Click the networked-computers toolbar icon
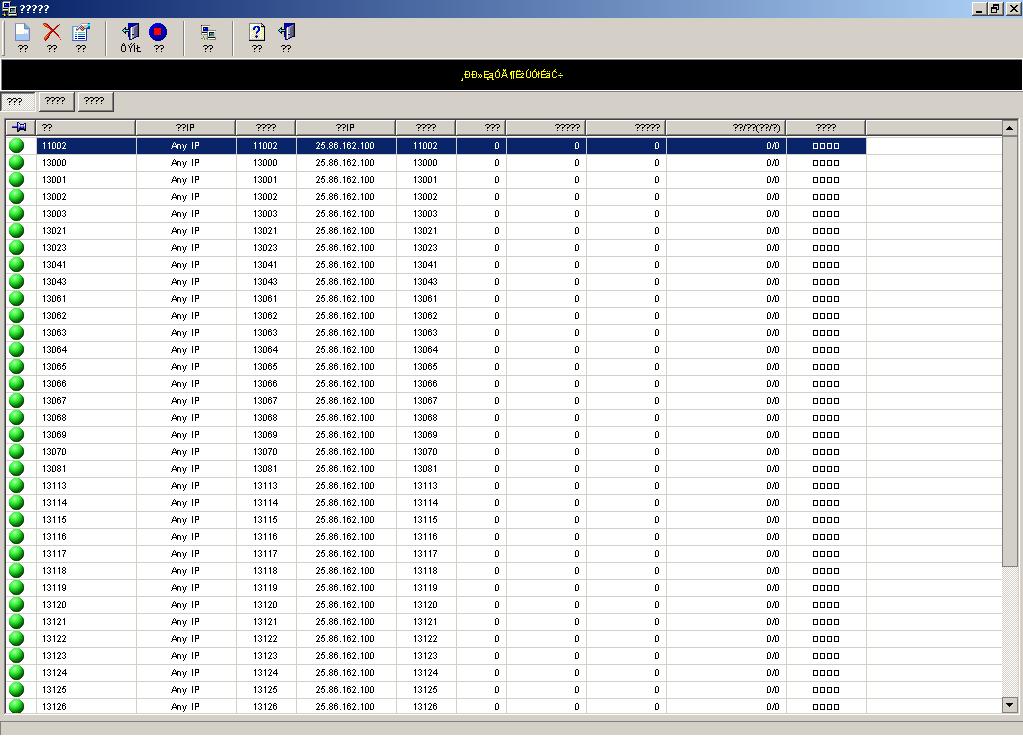Screen dimensions: 1023x737 [208, 33]
